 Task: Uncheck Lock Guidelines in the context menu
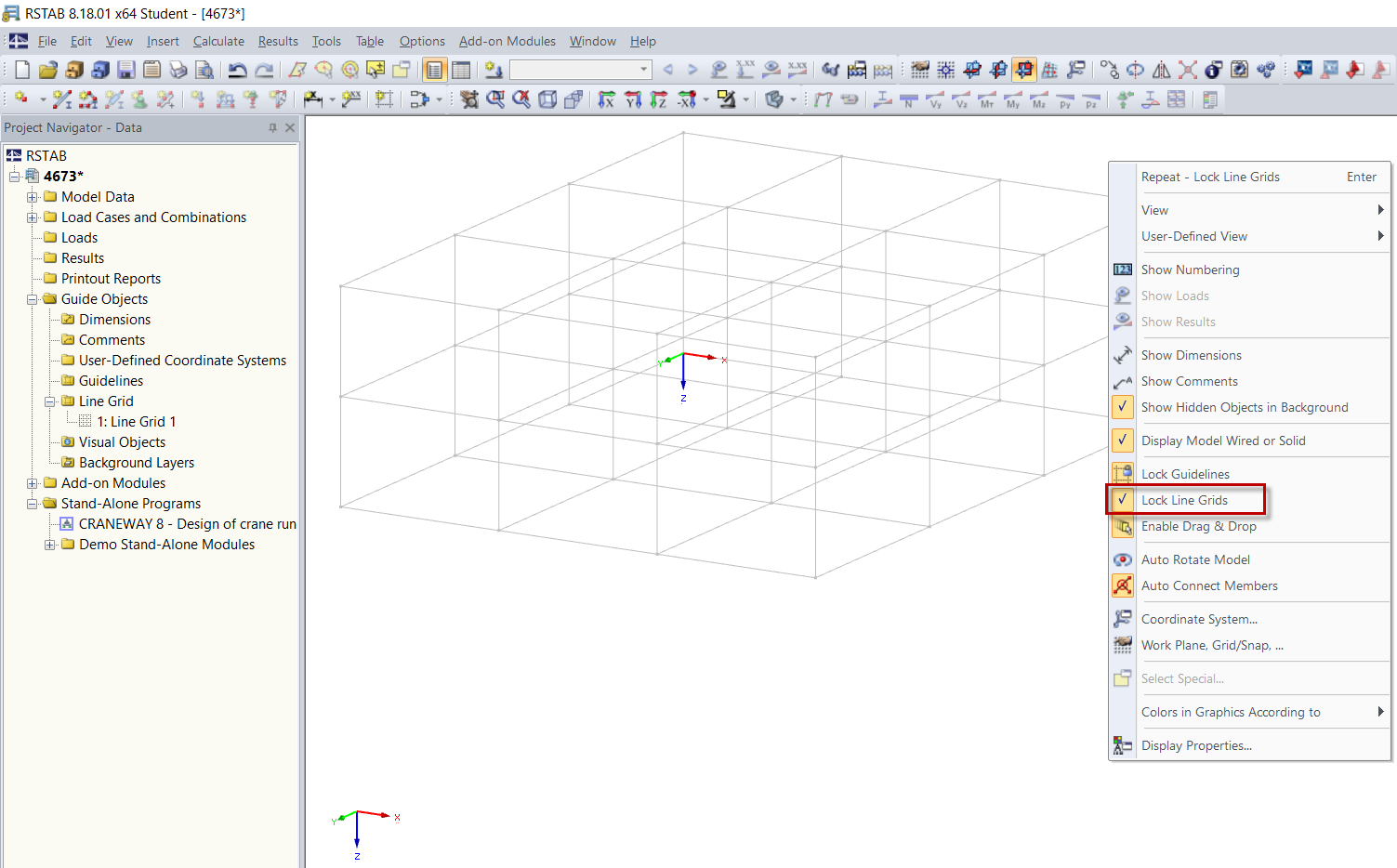[x=1185, y=473]
